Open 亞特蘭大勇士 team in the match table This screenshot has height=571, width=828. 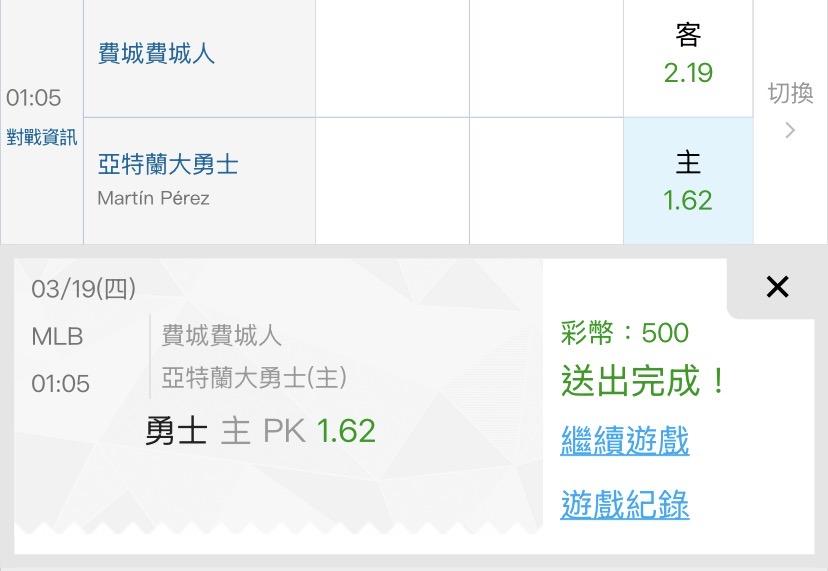tap(168, 164)
